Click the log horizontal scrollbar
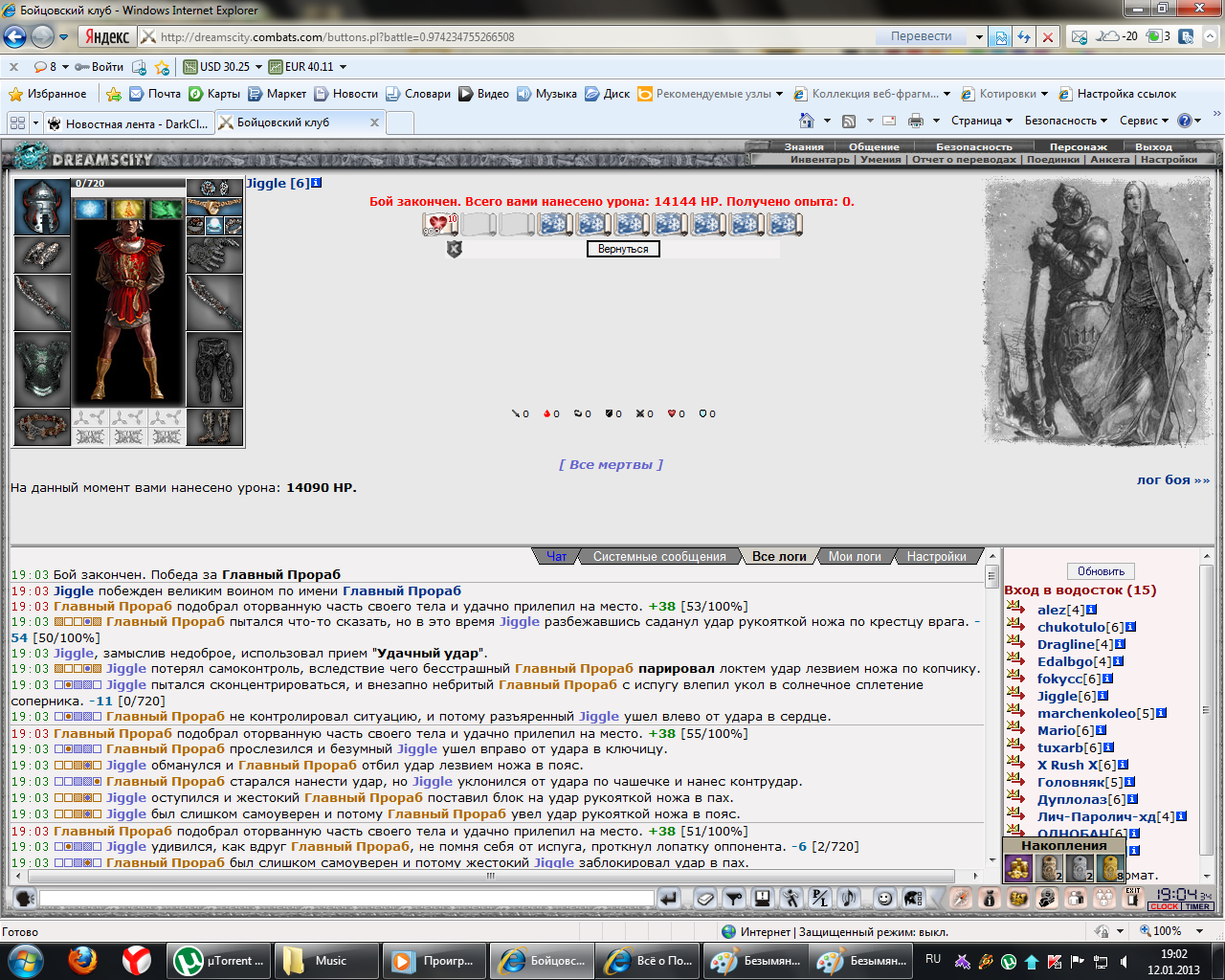Viewport: 1225px width, 980px height. pos(490,876)
